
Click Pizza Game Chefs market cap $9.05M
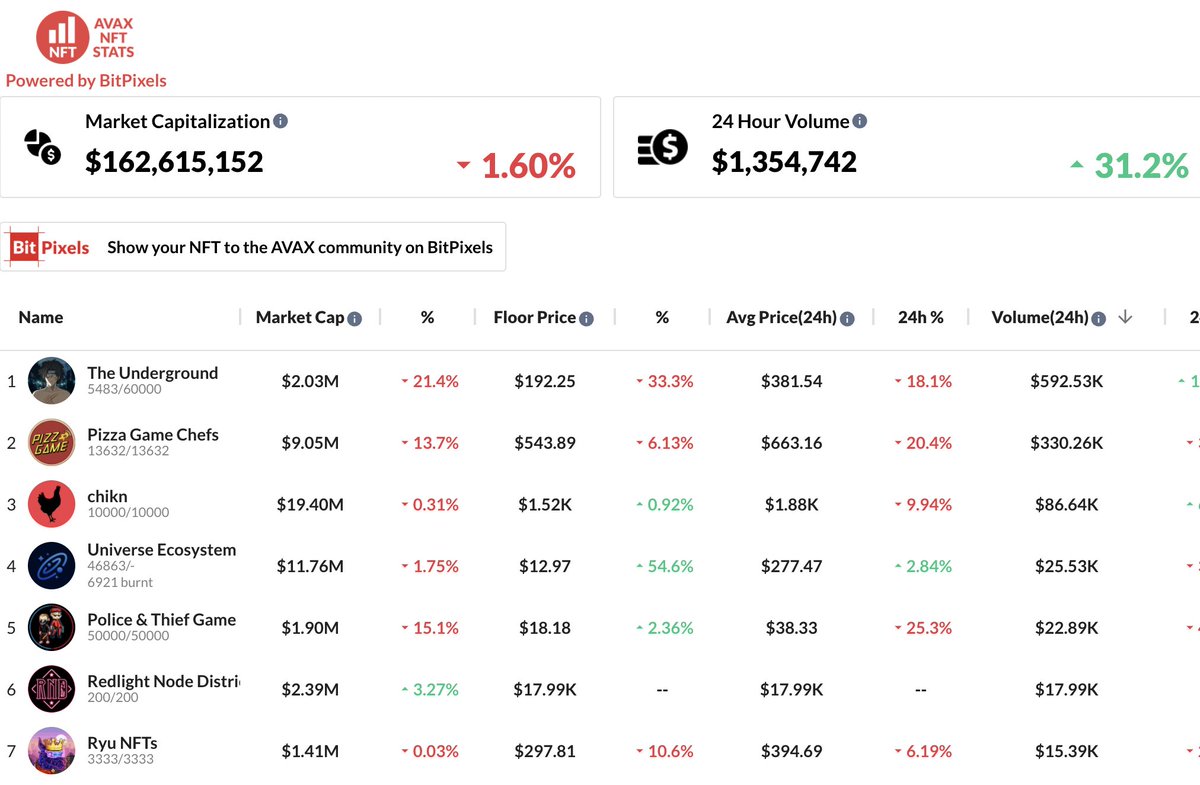310,442
